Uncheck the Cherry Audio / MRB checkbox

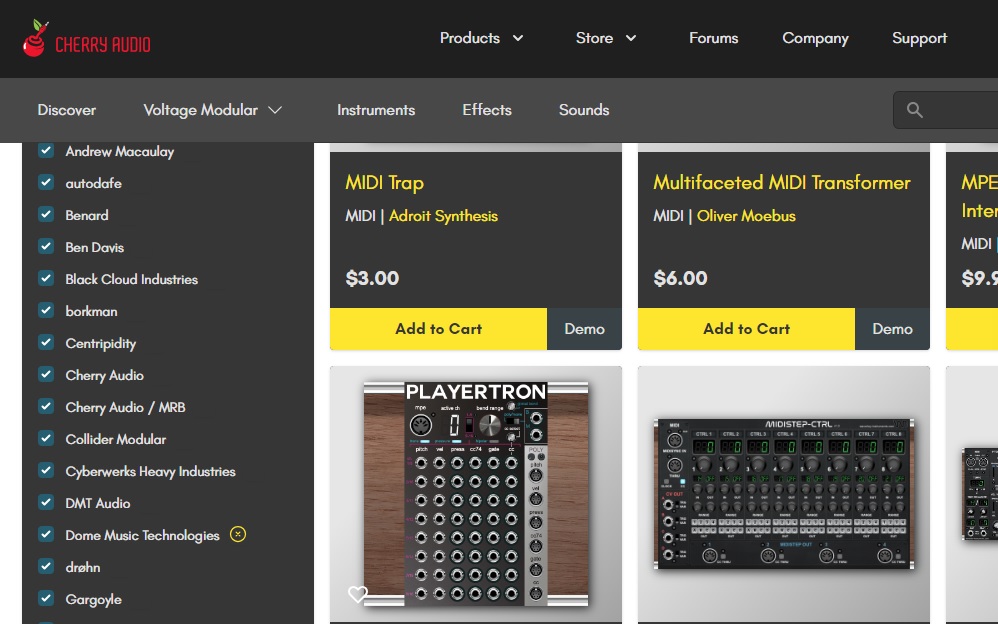pyautogui.click(x=46, y=406)
